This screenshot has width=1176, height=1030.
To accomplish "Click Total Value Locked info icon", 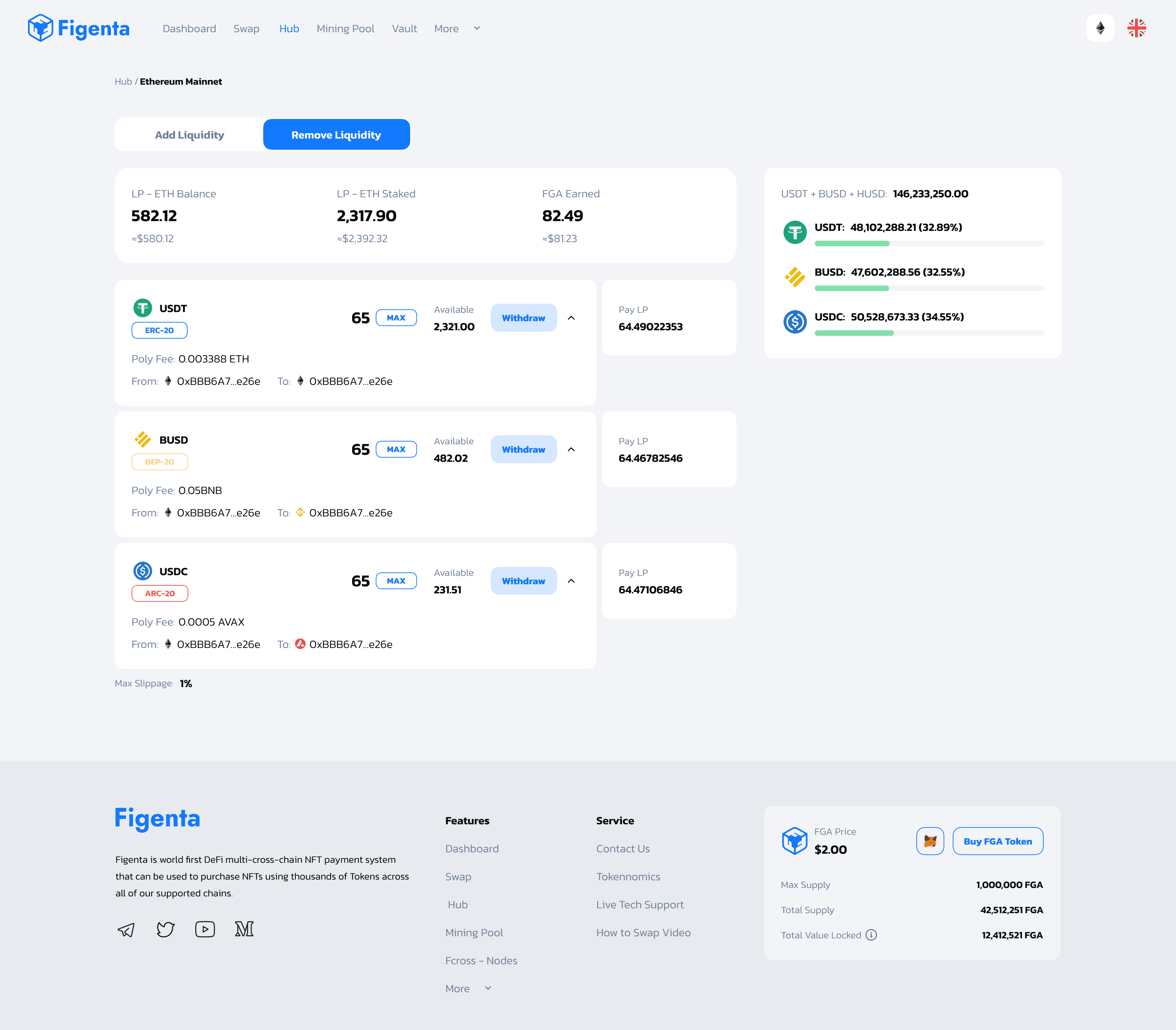I will (871, 935).
